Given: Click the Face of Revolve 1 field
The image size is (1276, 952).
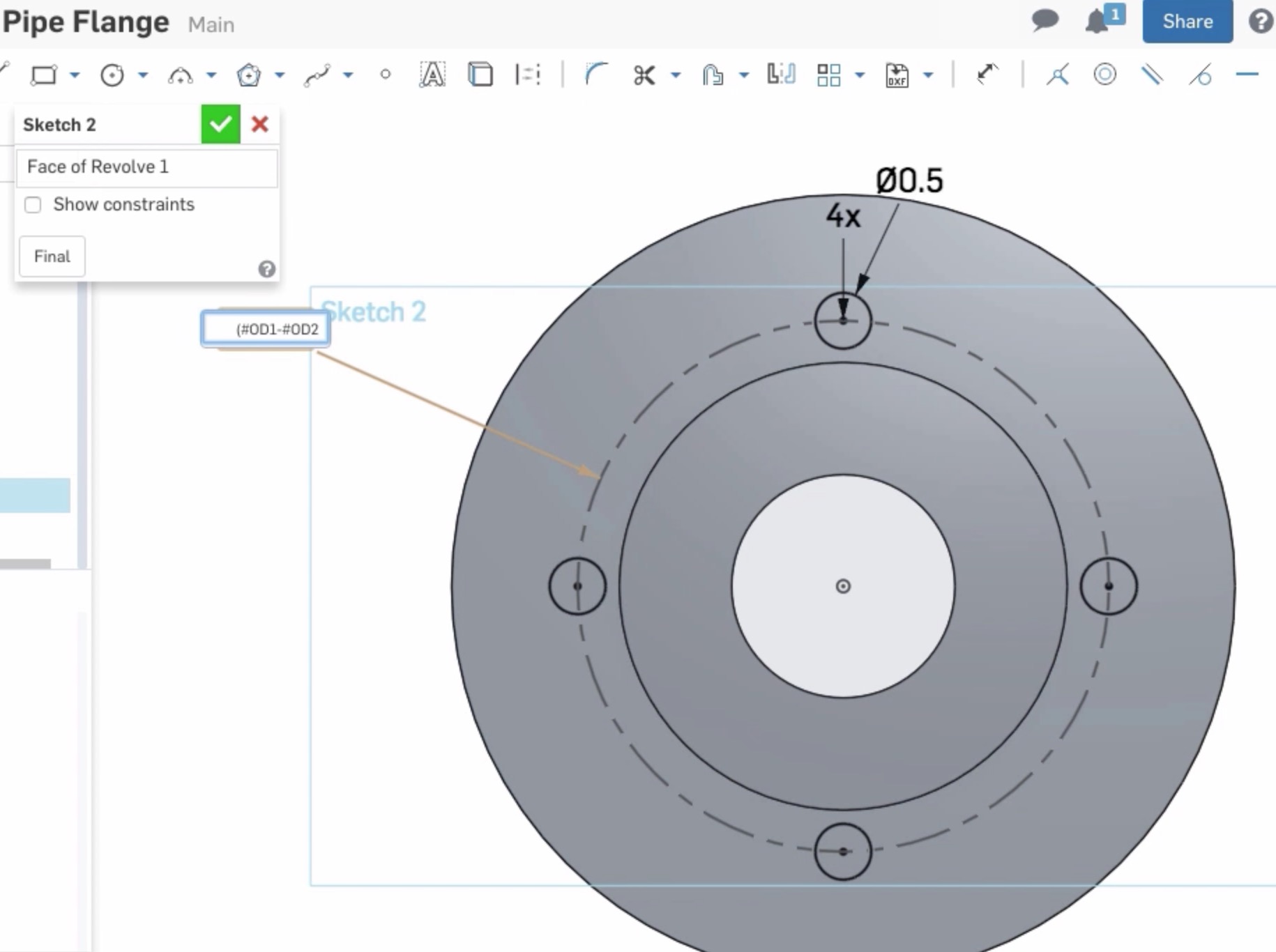Looking at the screenshot, I should click(146, 167).
